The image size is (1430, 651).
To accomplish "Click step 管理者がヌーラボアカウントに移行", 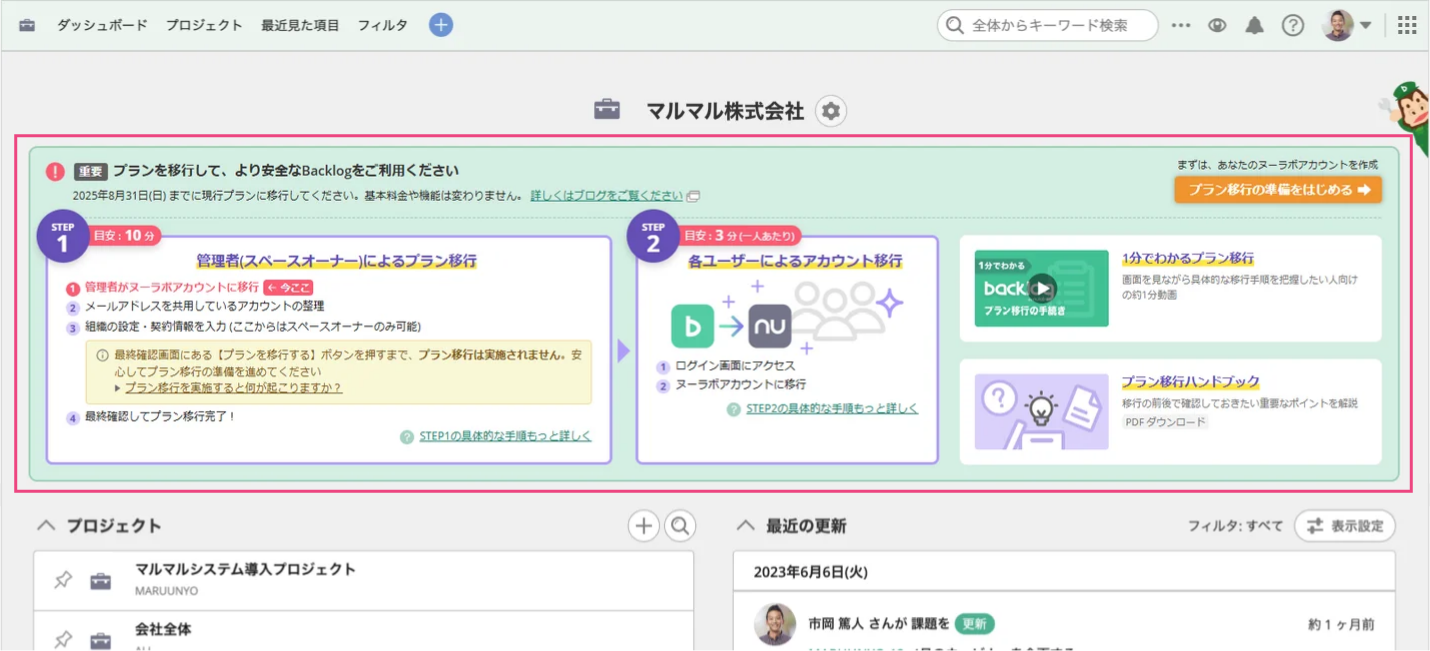I will point(172,288).
